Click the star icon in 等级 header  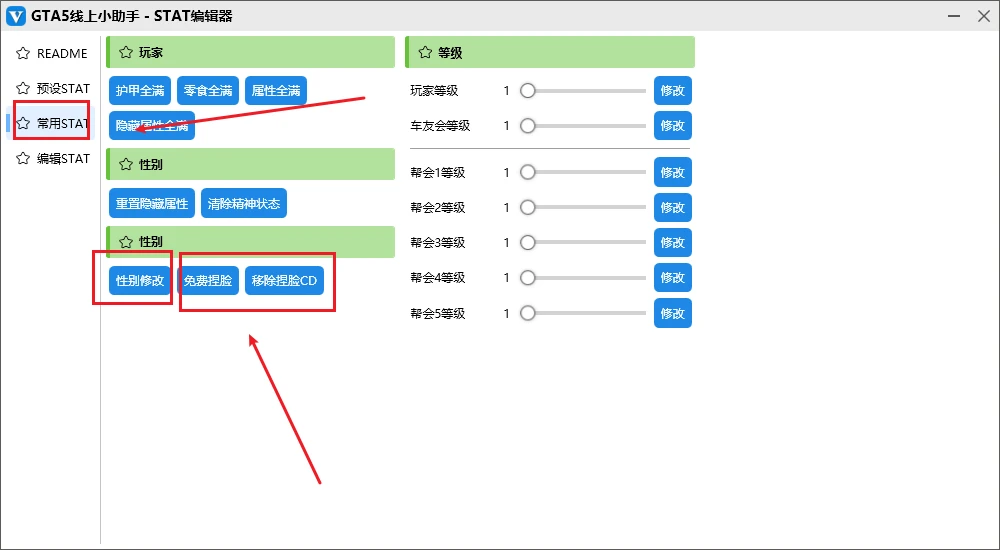point(425,53)
